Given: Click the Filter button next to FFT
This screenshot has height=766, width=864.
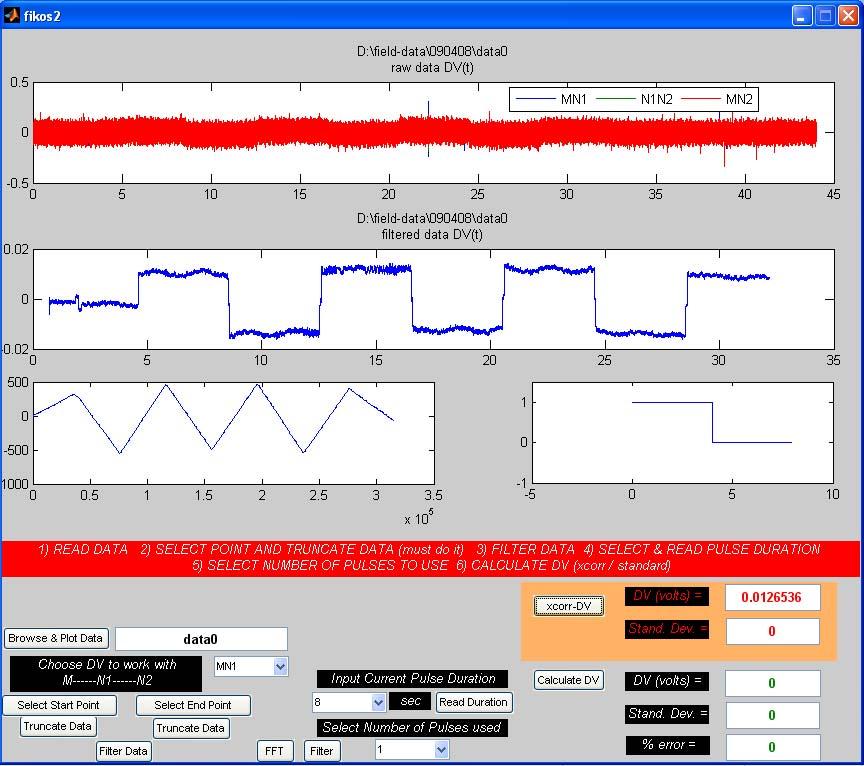Looking at the screenshot, I should [x=322, y=751].
